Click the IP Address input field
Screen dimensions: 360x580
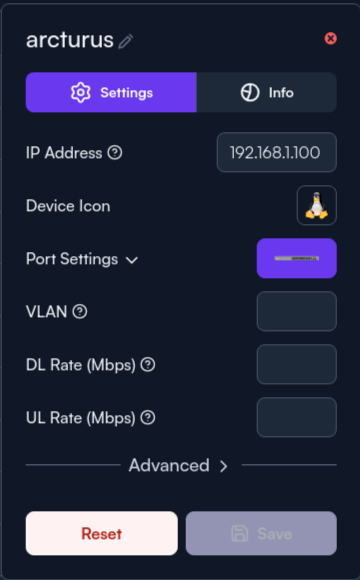coord(277,152)
